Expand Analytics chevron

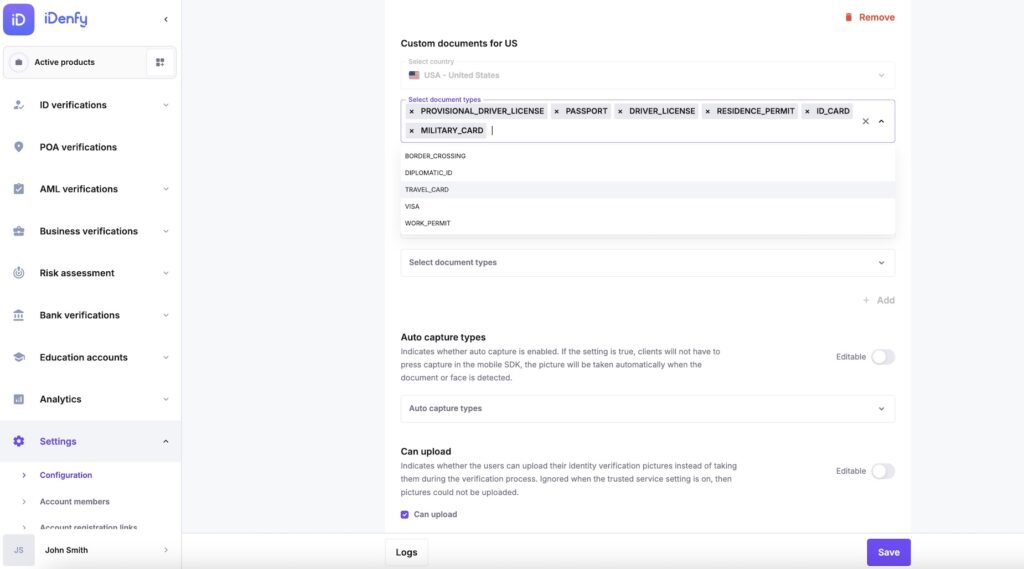click(x=166, y=399)
